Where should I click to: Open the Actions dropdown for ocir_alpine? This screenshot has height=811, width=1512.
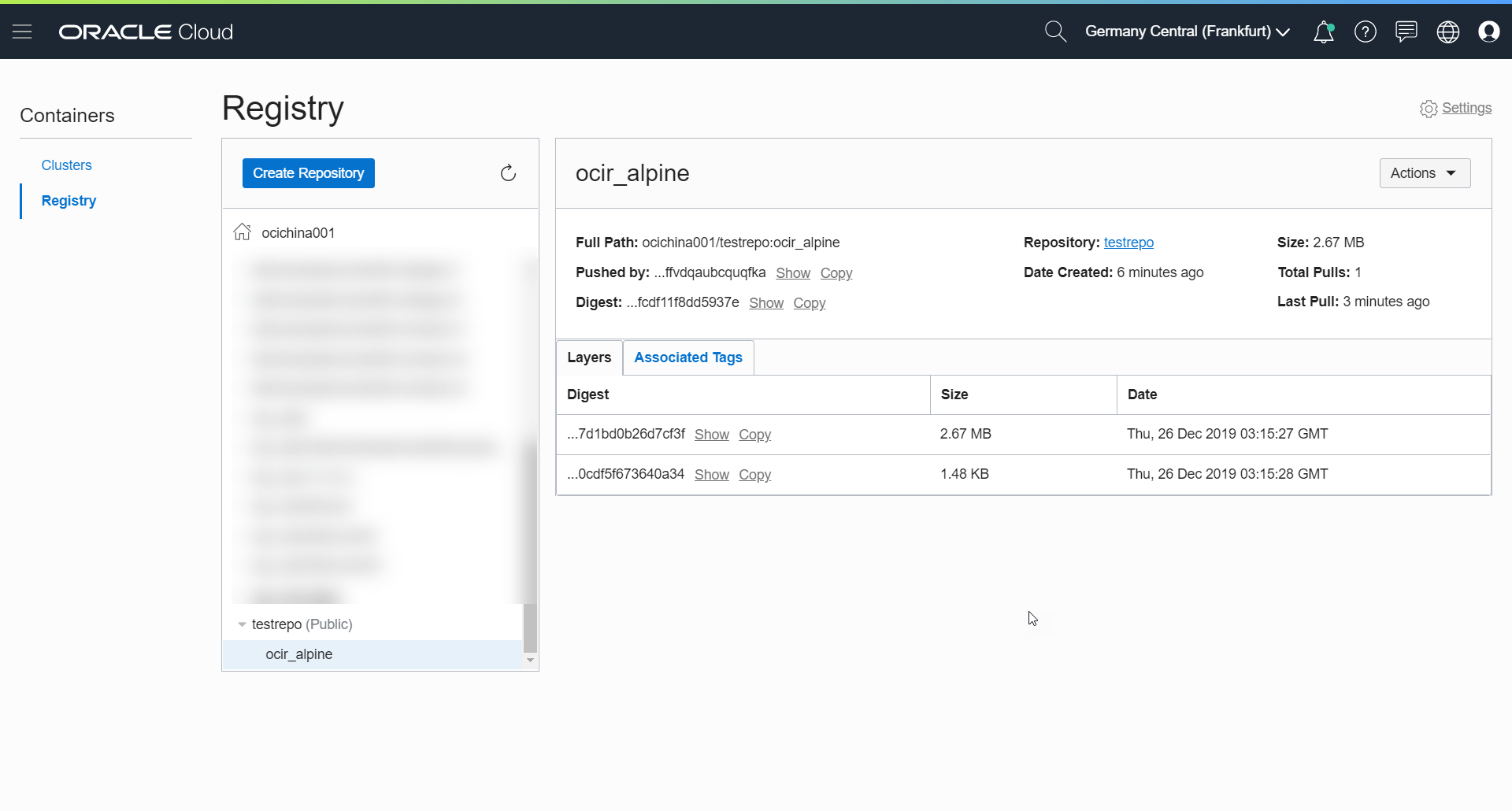[1425, 172]
